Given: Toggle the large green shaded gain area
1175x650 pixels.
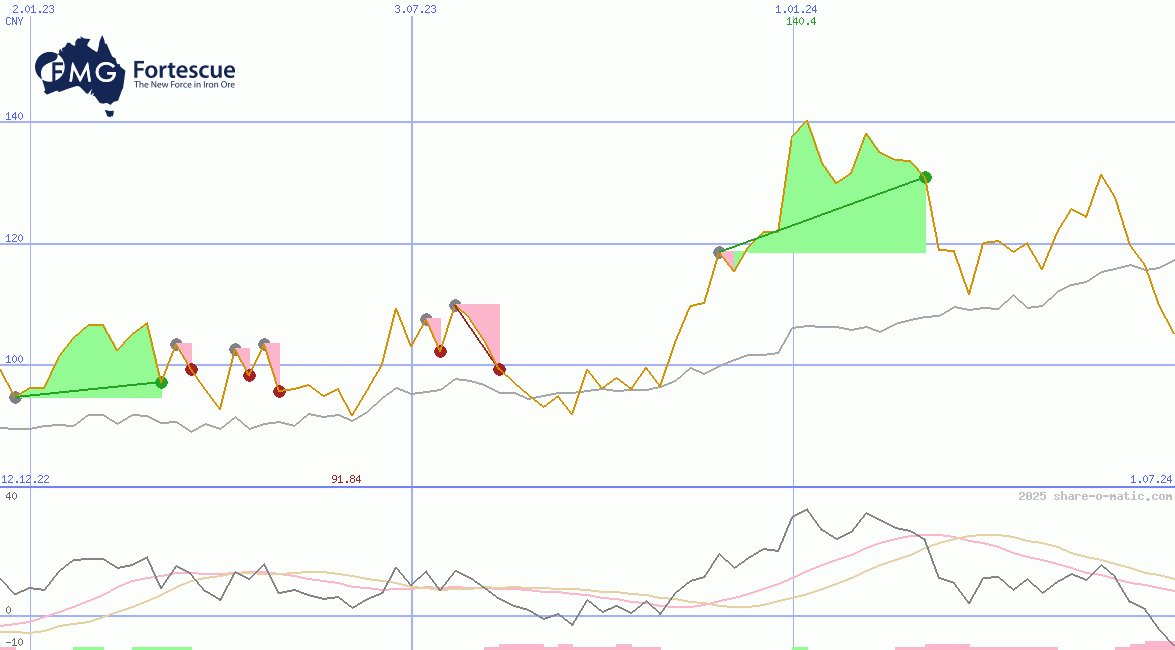Looking at the screenshot, I should [840, 210].
